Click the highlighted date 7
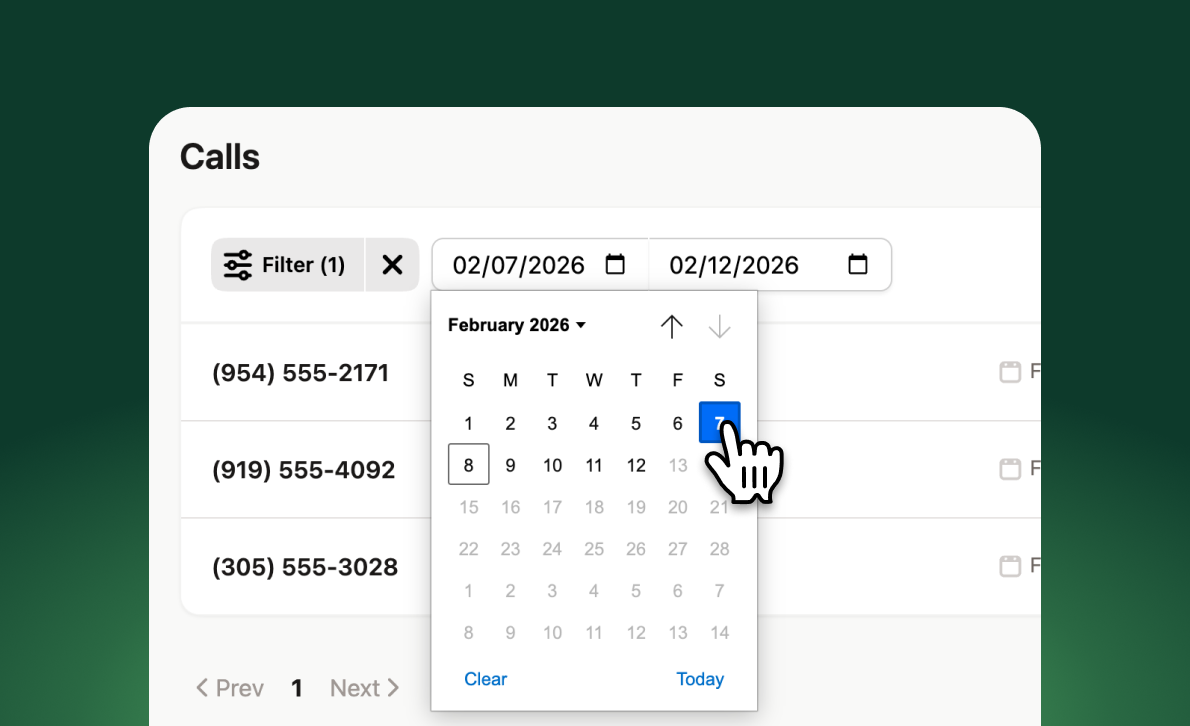Screen dimensions: 1190x726 (719, 422)
